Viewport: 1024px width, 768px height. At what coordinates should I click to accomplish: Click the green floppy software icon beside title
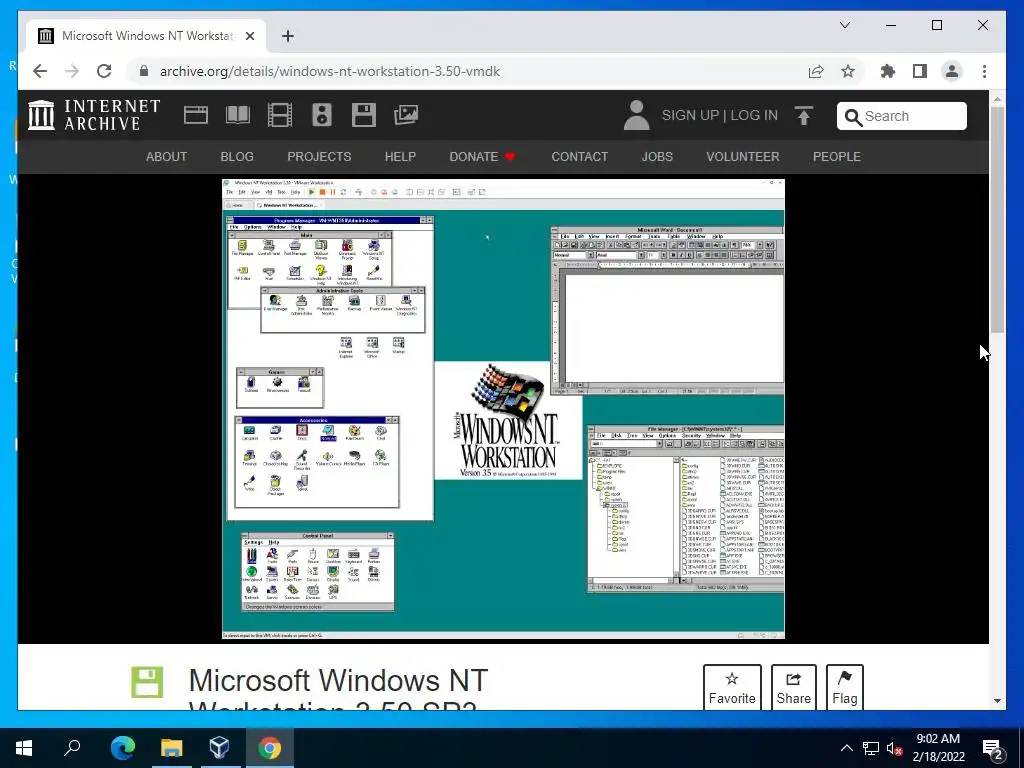[x=147, y=682]
